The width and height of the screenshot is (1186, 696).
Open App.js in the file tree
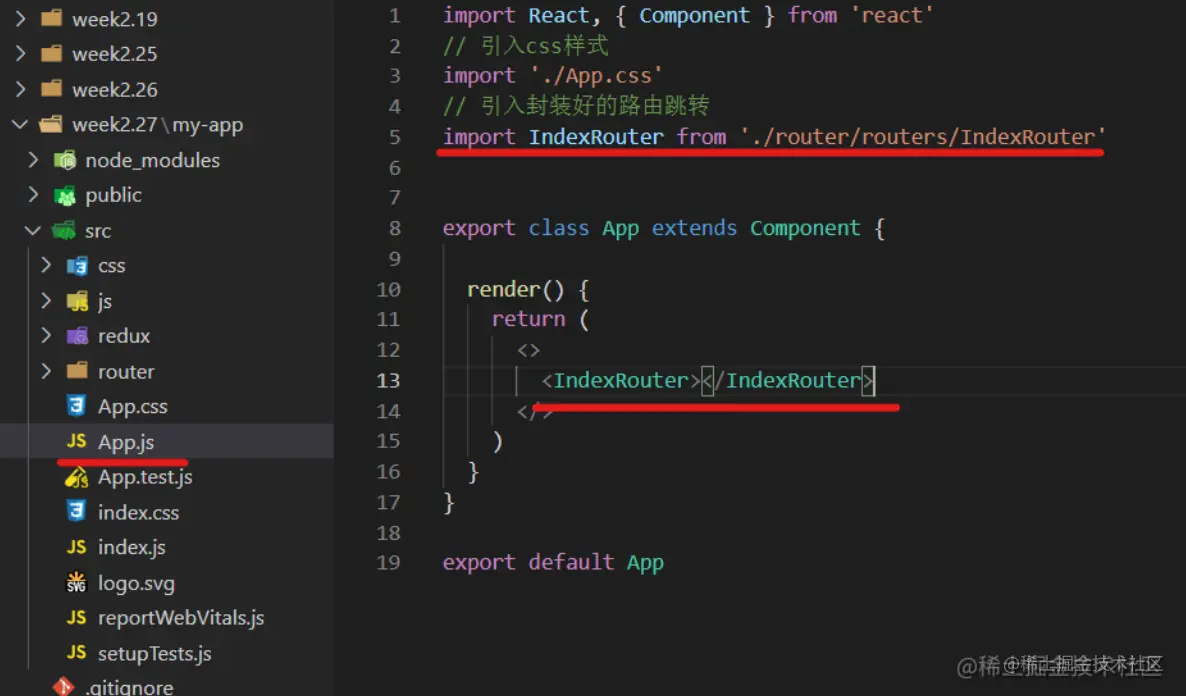(126, 442)
